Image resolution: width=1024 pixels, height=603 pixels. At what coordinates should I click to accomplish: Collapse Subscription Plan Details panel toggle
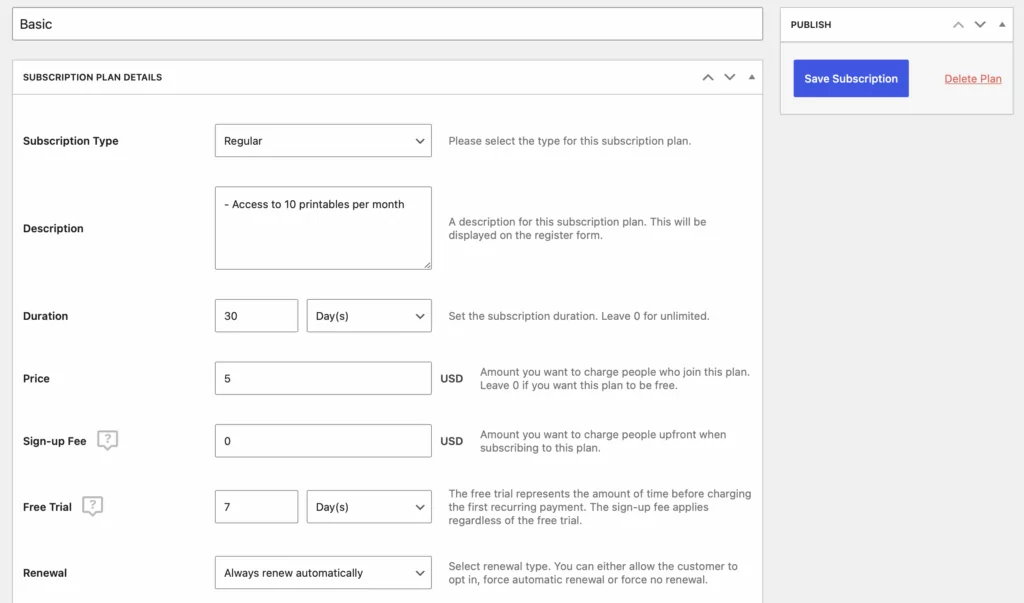(752, 77)
